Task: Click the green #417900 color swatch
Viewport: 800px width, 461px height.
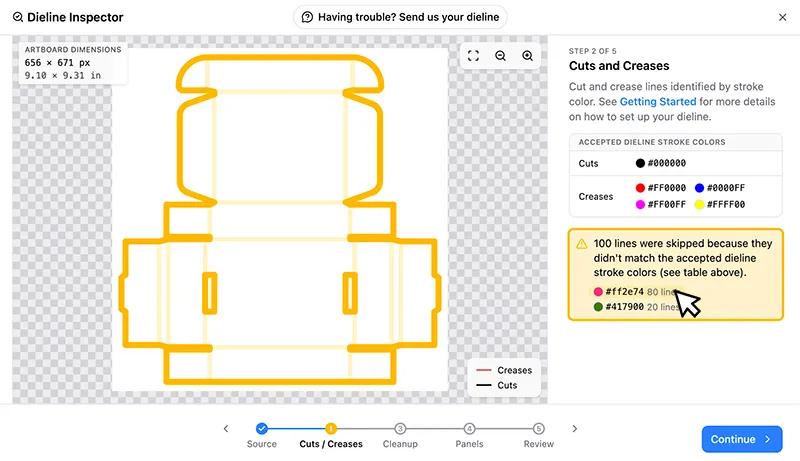Action: tap(598, 306)
